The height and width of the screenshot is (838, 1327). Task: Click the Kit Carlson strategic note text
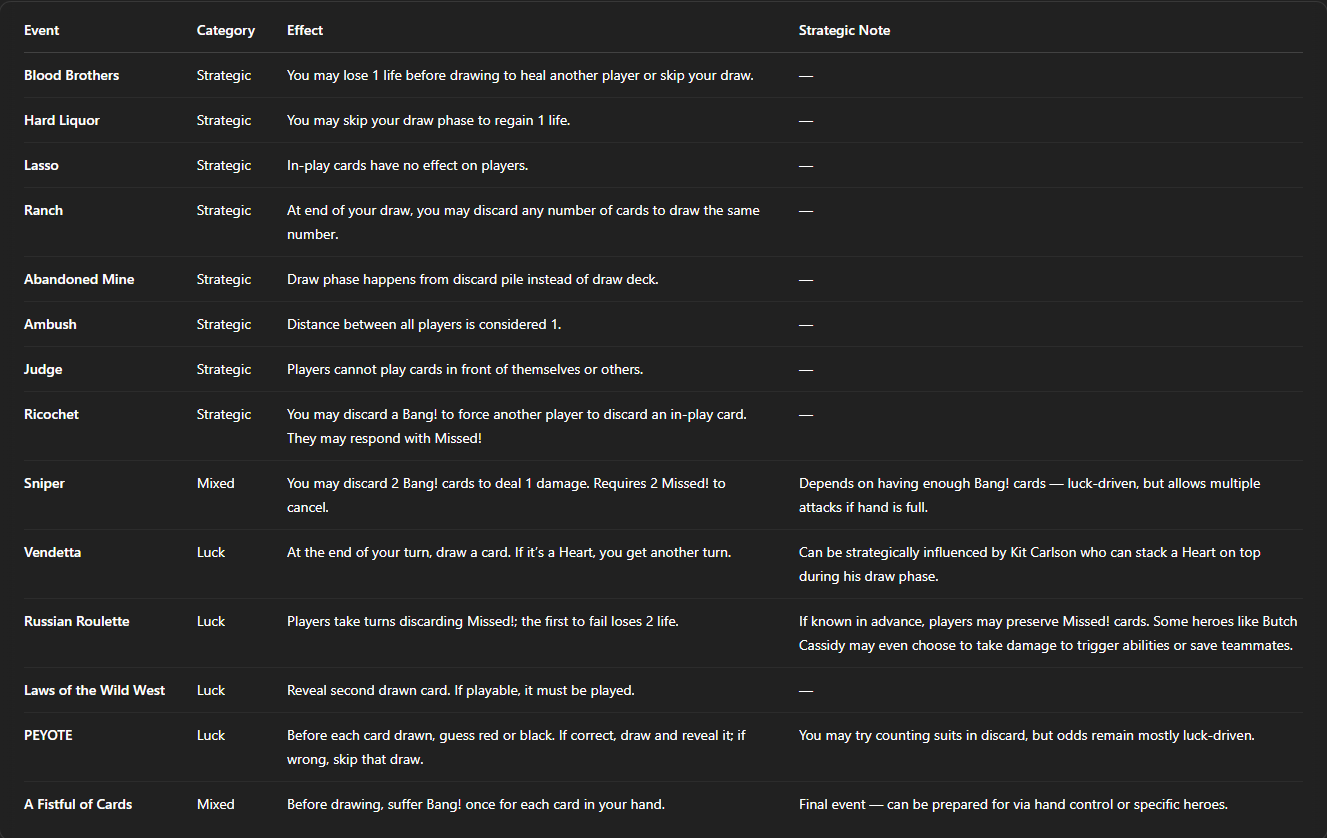pyautogui.click(x=1029, y=564)
